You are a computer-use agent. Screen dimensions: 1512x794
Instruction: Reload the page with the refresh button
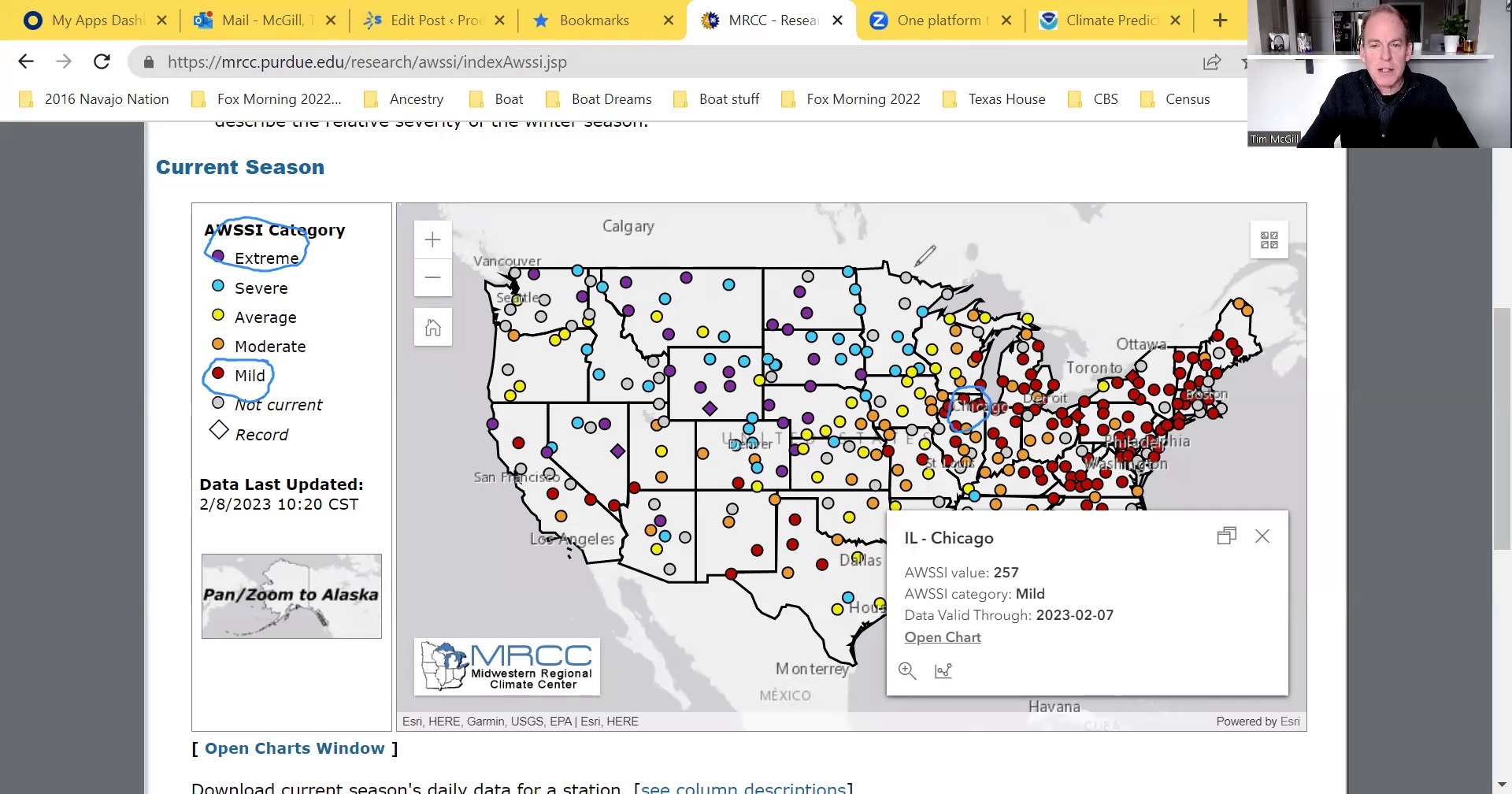(x=102, y=61)
